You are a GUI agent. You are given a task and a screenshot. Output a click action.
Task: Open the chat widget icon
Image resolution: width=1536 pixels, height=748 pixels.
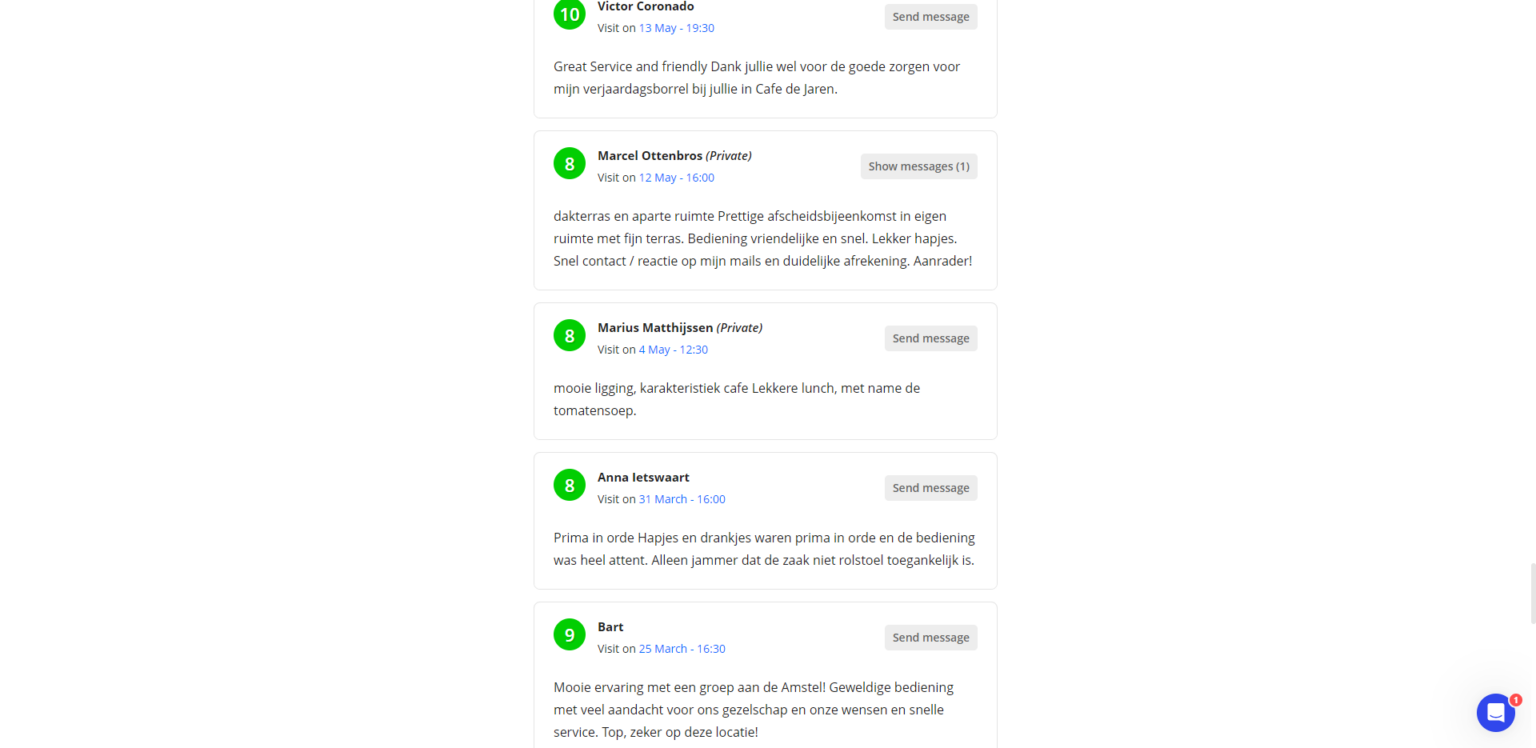(1495, 713)
